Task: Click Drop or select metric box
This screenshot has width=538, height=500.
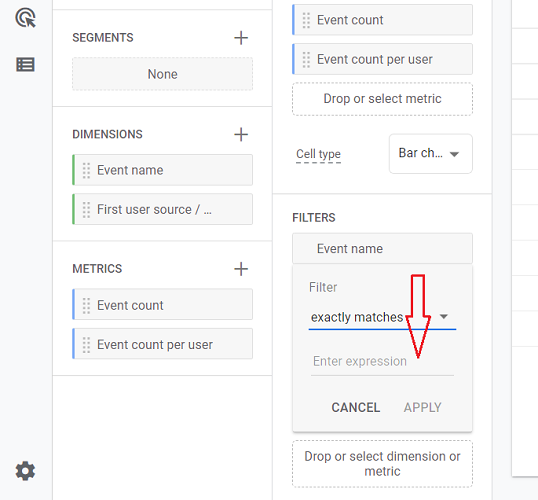Action: (382, 99)
